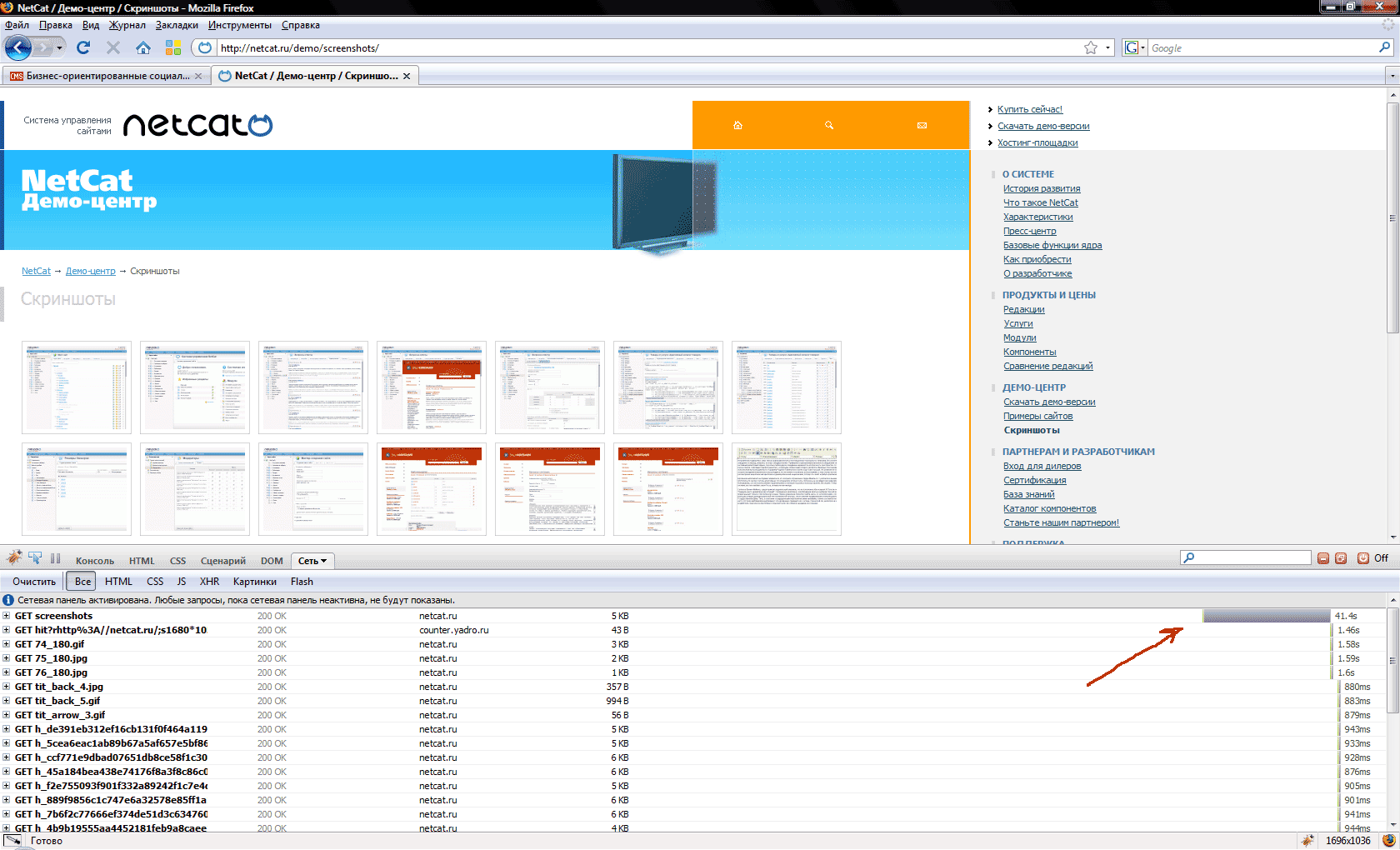Go to the browser home page icon

143,48
